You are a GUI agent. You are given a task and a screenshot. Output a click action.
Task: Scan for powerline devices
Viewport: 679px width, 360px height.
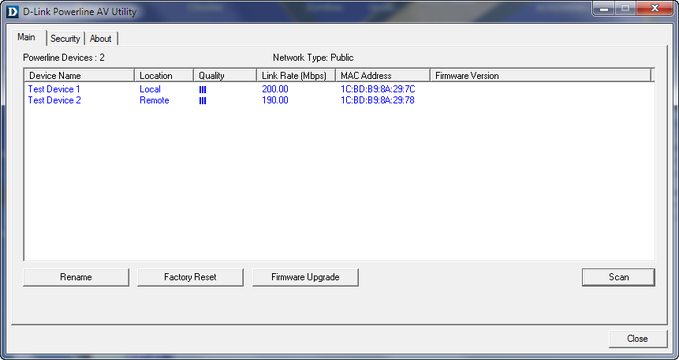click(x=618, y=277)
